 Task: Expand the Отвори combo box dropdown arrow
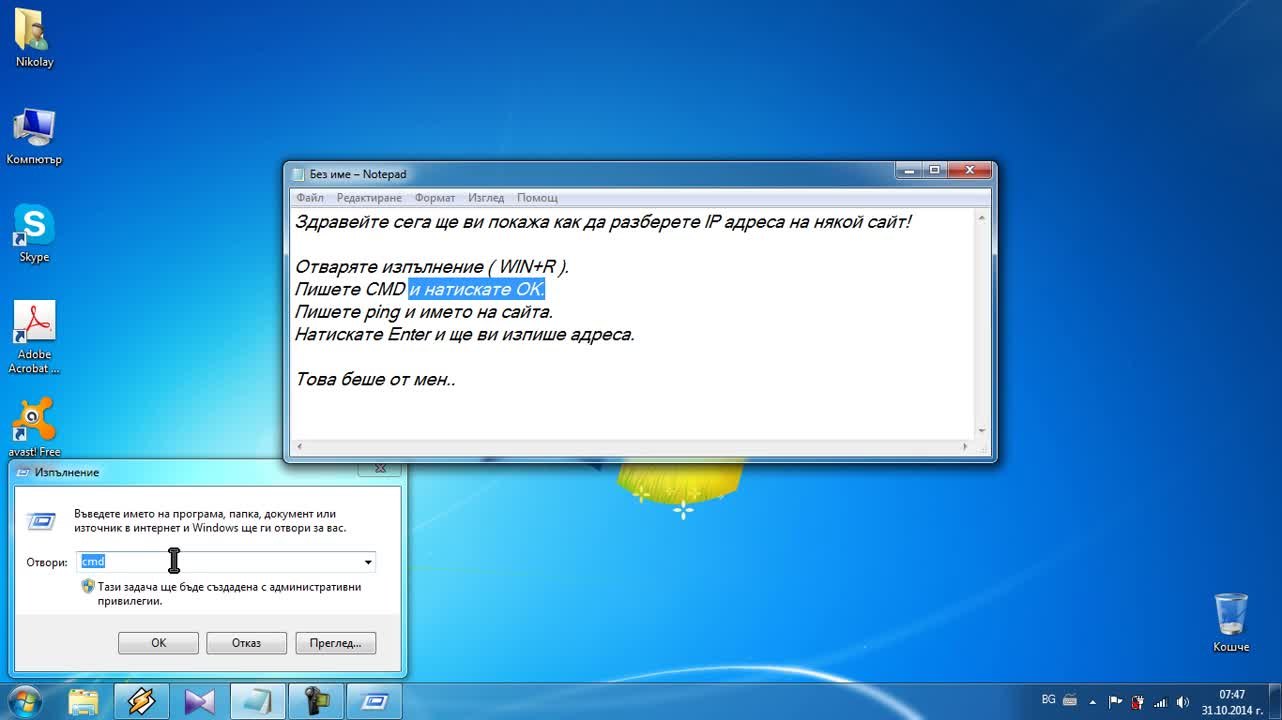click(x=368, y=562)
